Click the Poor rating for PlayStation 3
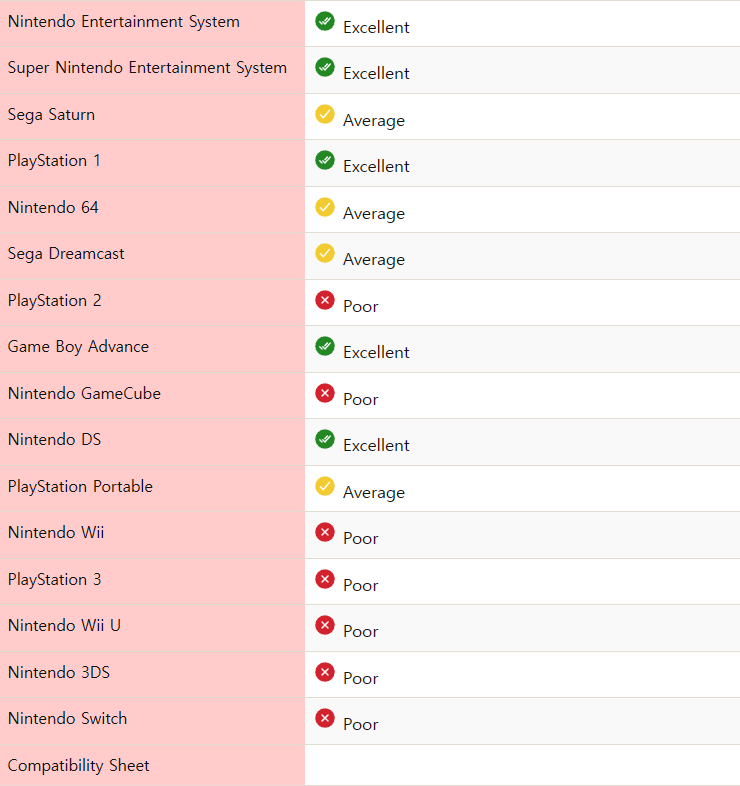The image size is (740, 786). (x=361, y=586)
